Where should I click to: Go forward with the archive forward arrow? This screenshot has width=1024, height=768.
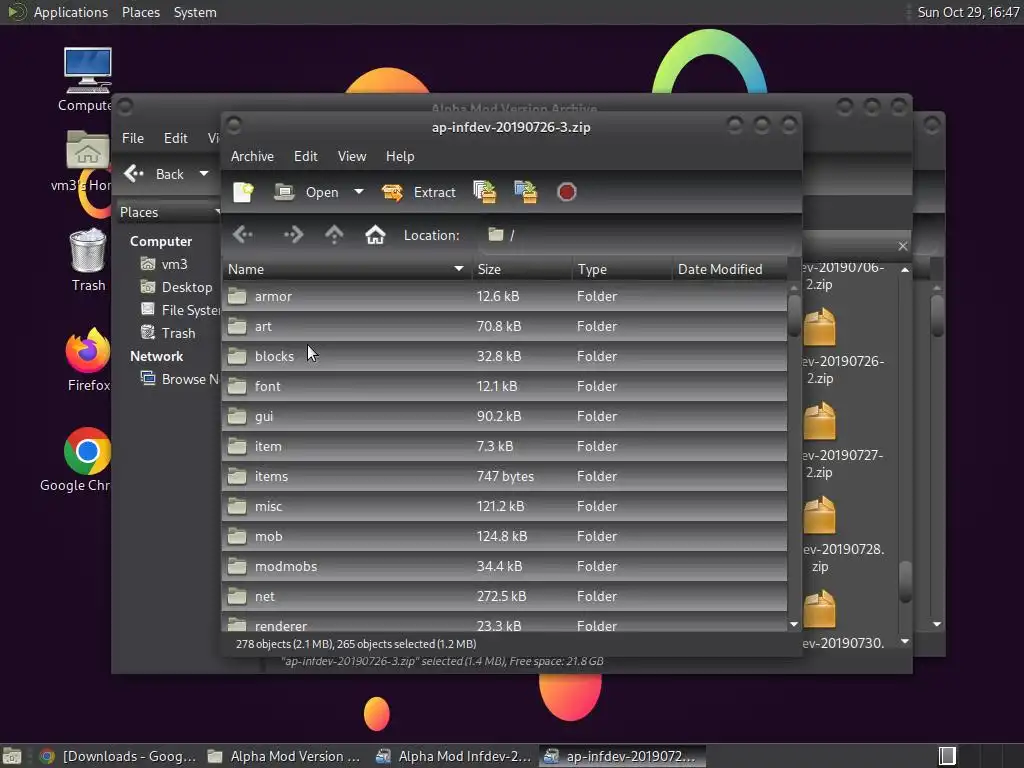click(293, 234)
